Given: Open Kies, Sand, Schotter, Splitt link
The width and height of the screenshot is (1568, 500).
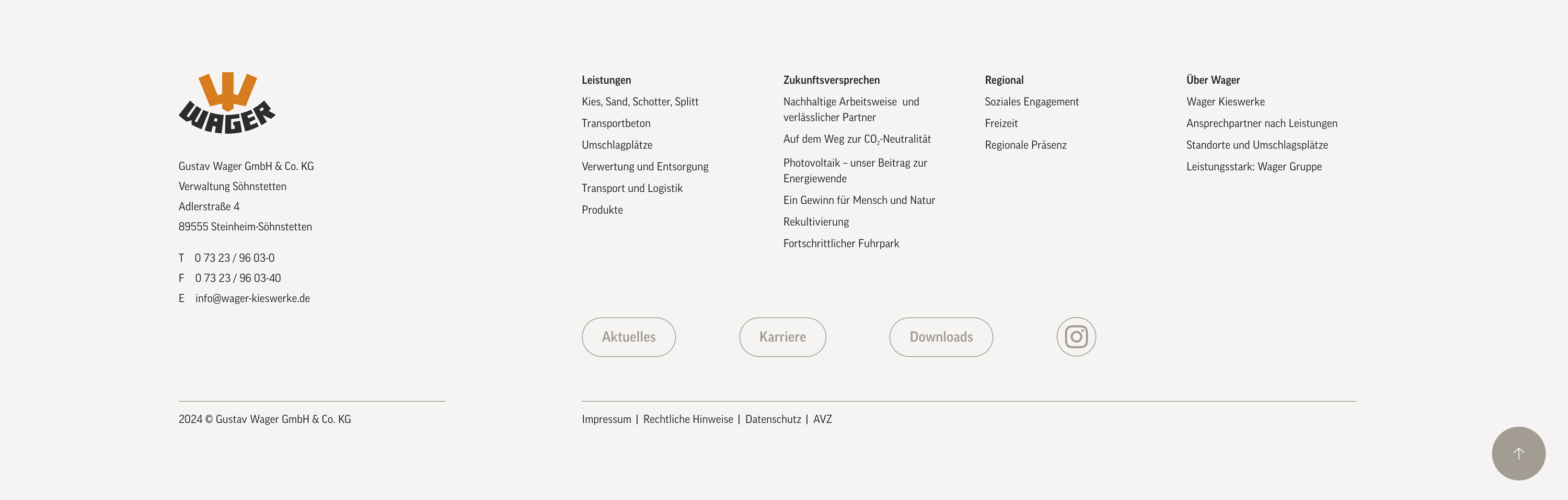Looking at the screenshot, I should [x=640, y=101].
